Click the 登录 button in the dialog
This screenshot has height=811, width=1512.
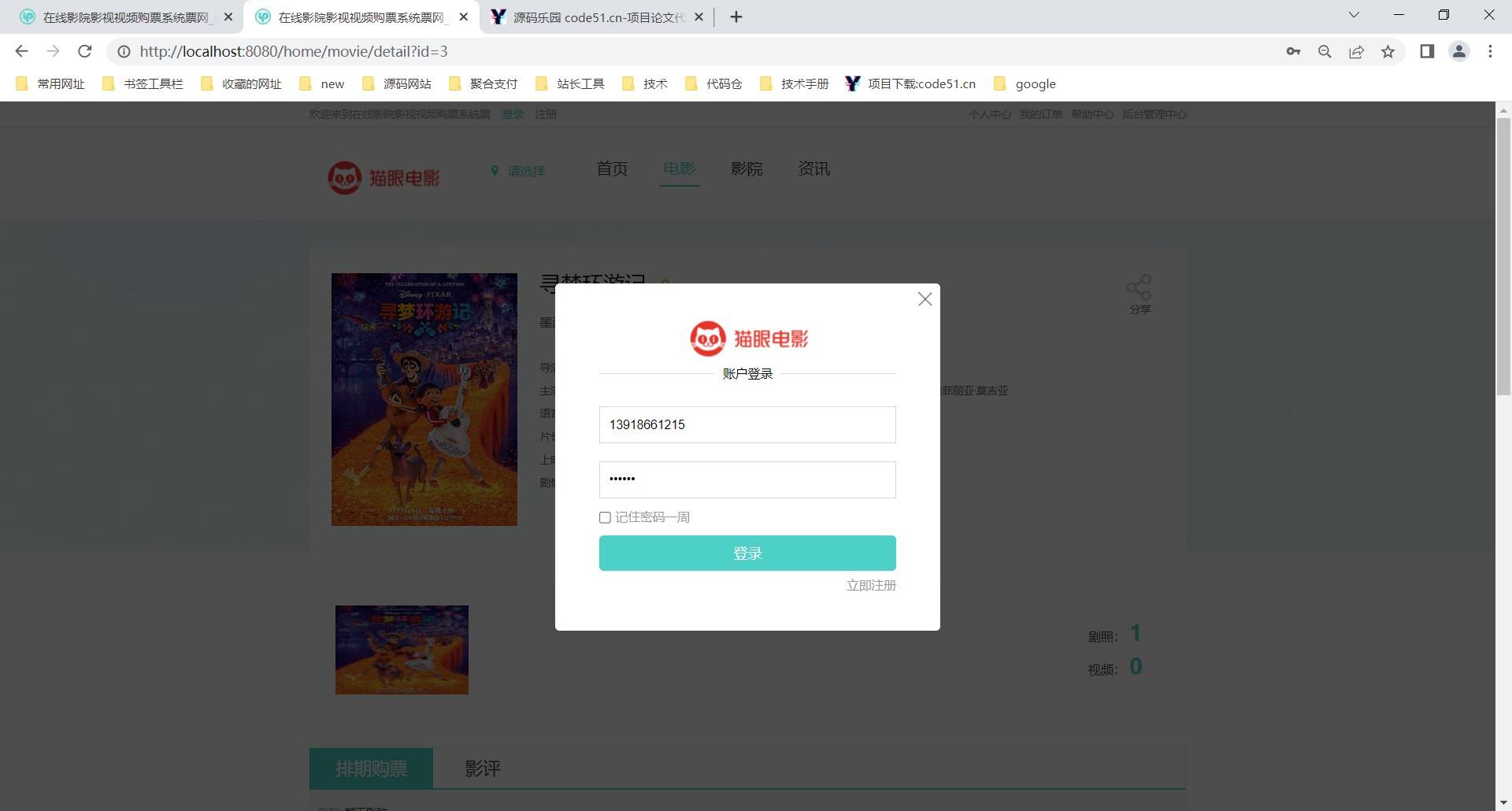pos(747,553)
